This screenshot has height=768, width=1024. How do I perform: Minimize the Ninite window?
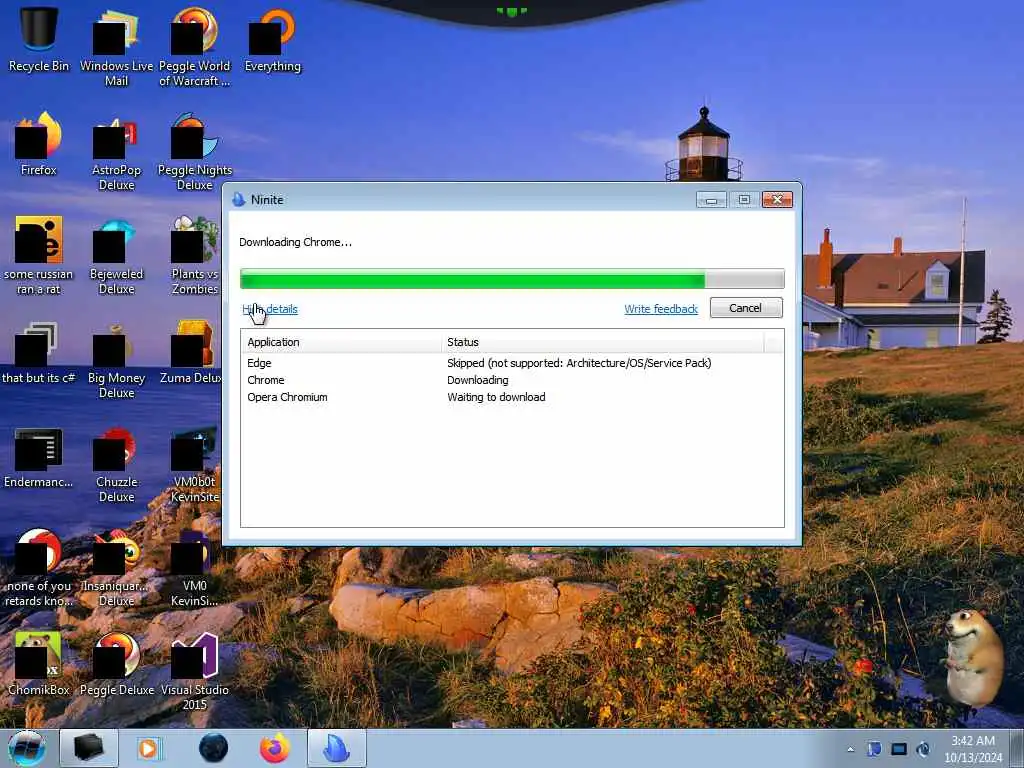(x=711, y=199)
